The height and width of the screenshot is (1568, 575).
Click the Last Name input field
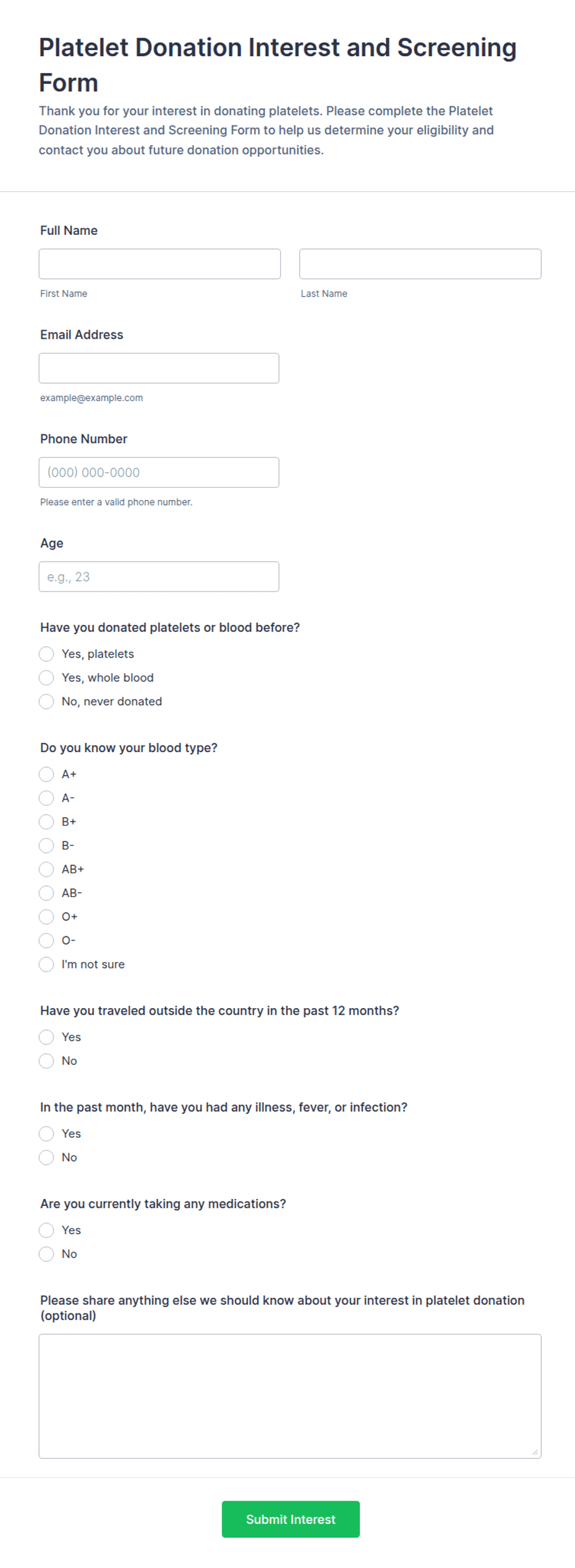click(x=420, y=264)
